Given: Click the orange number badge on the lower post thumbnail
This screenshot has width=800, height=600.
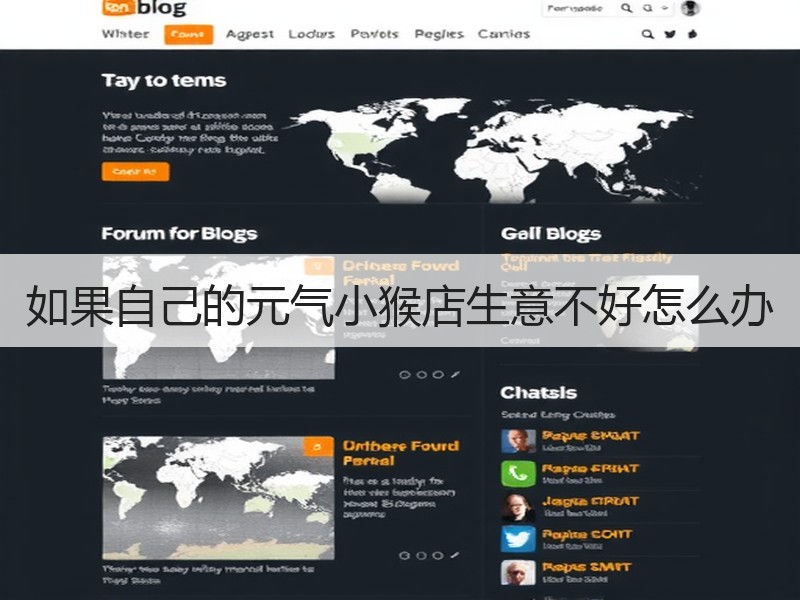Looking at the screenshot, I should [x=318, y=446].
